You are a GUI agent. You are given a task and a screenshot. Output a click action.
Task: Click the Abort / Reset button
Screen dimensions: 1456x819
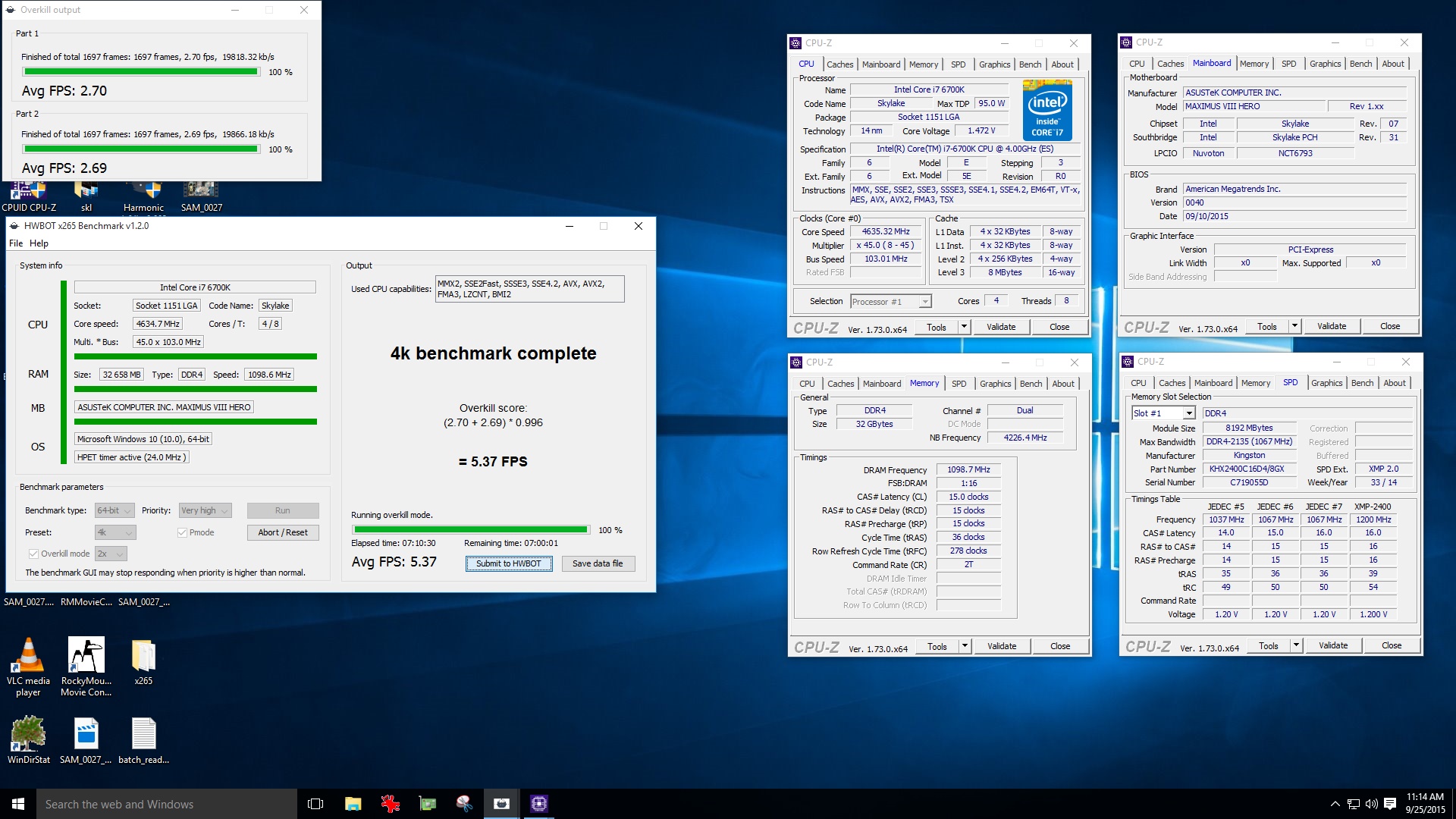[283, 532]
